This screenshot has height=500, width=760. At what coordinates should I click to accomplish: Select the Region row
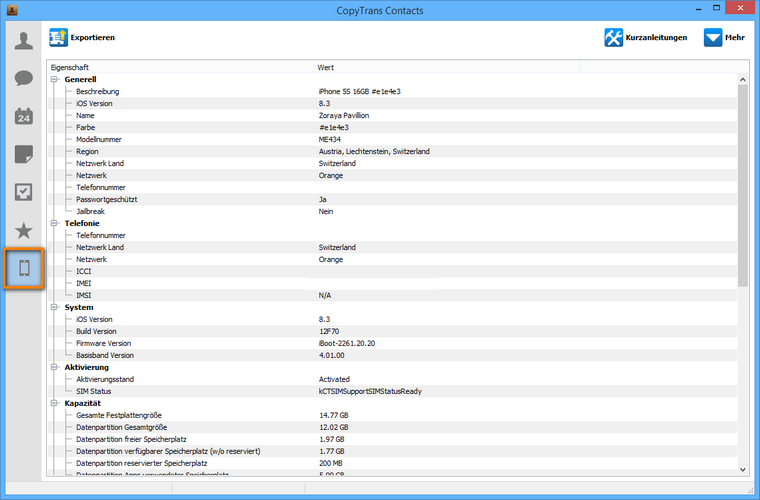pyautogui.click(x=393, y=151)
